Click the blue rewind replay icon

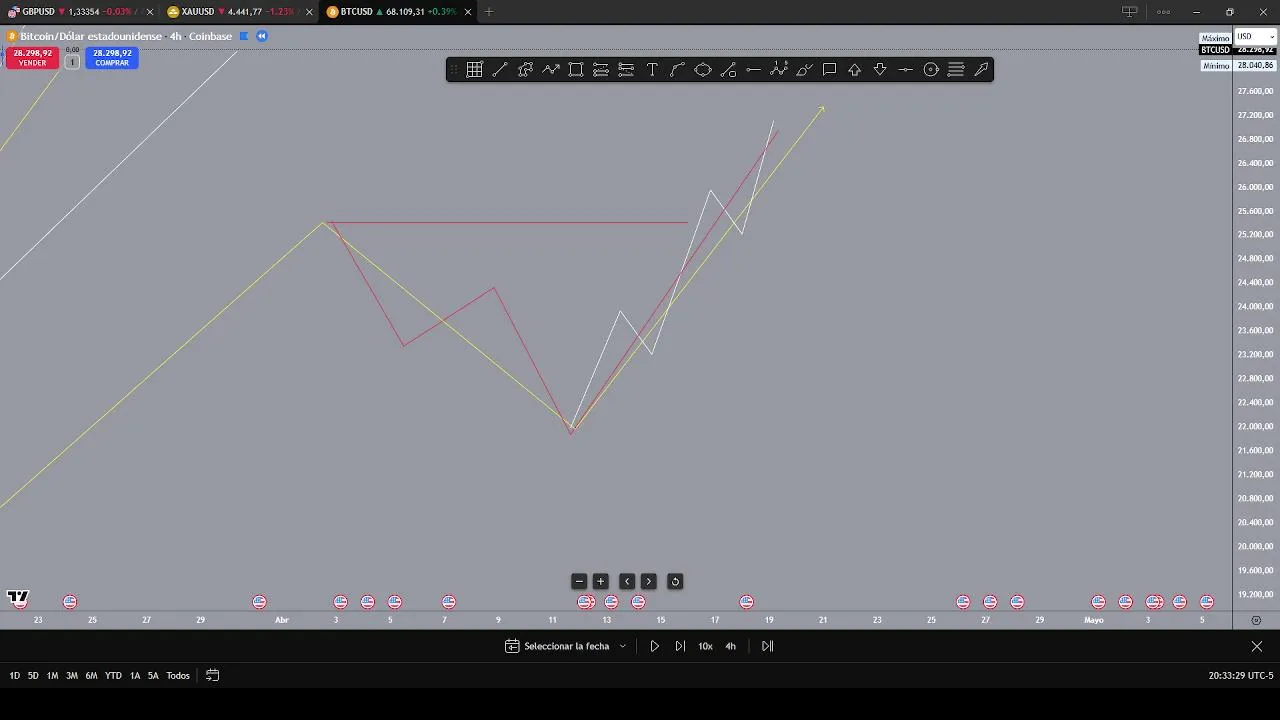pos(262,36)
